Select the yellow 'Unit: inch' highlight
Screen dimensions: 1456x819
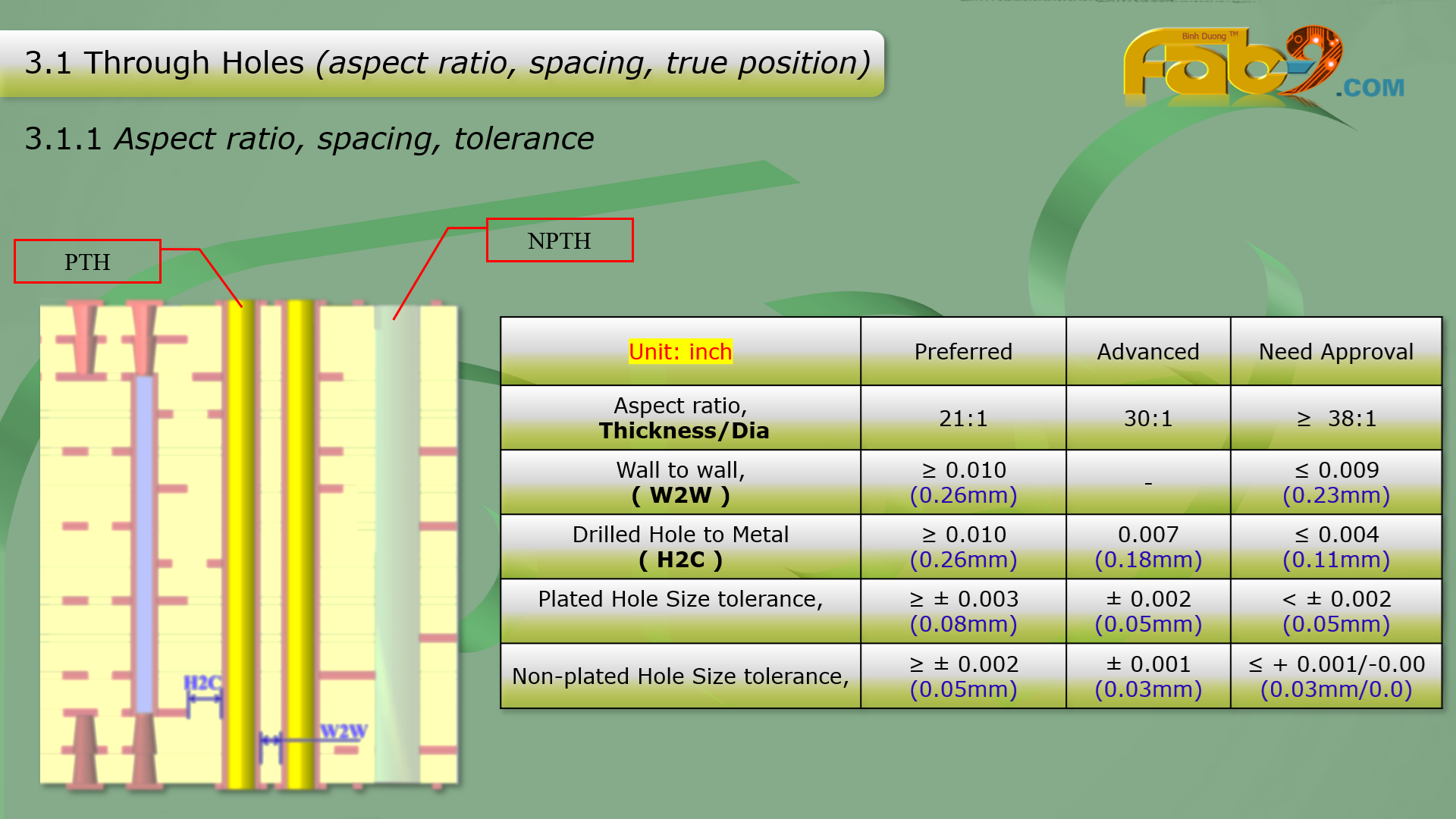click(680, 352)
